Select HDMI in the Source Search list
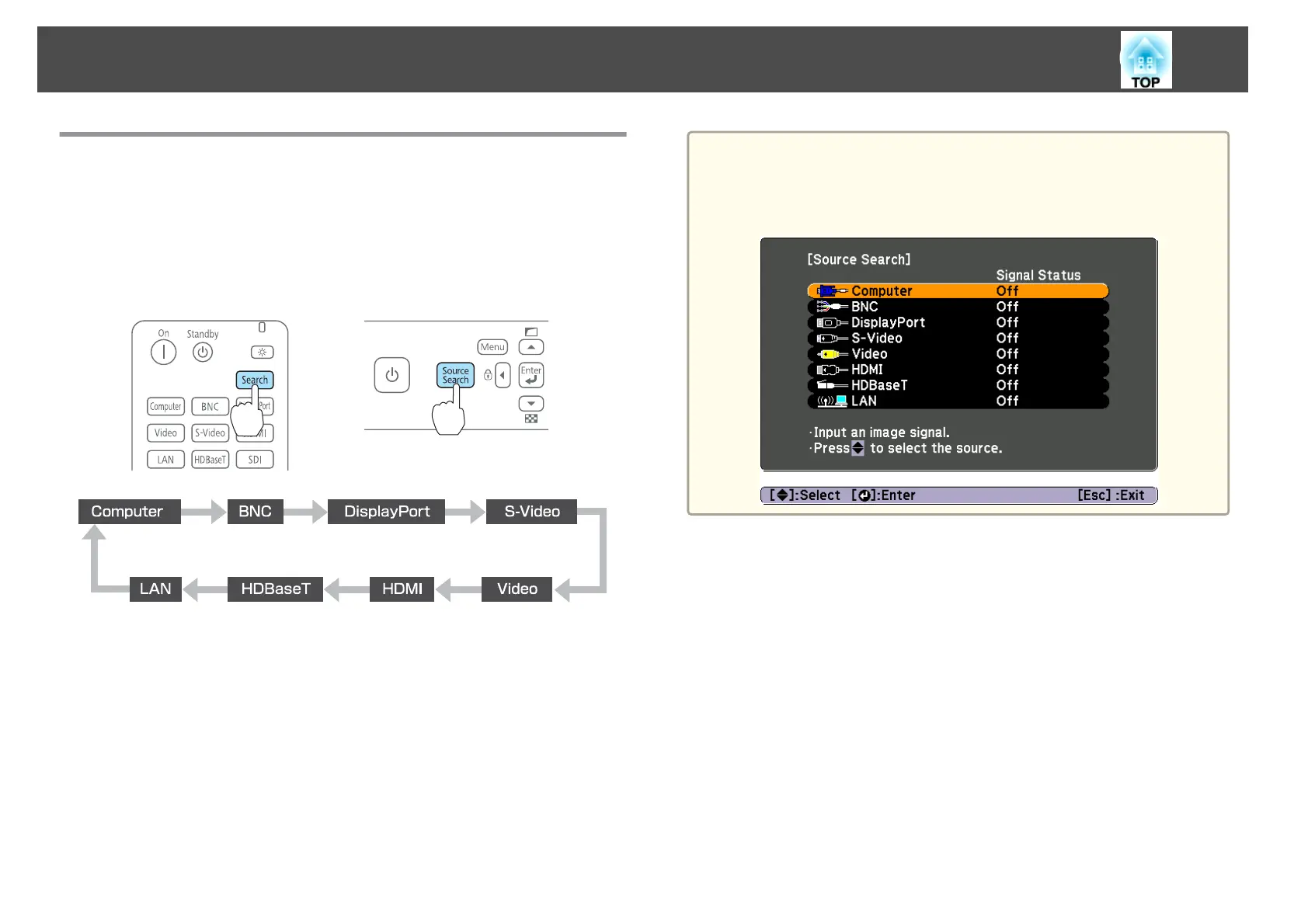The image size is (1308, 924). tap(958, 370)
